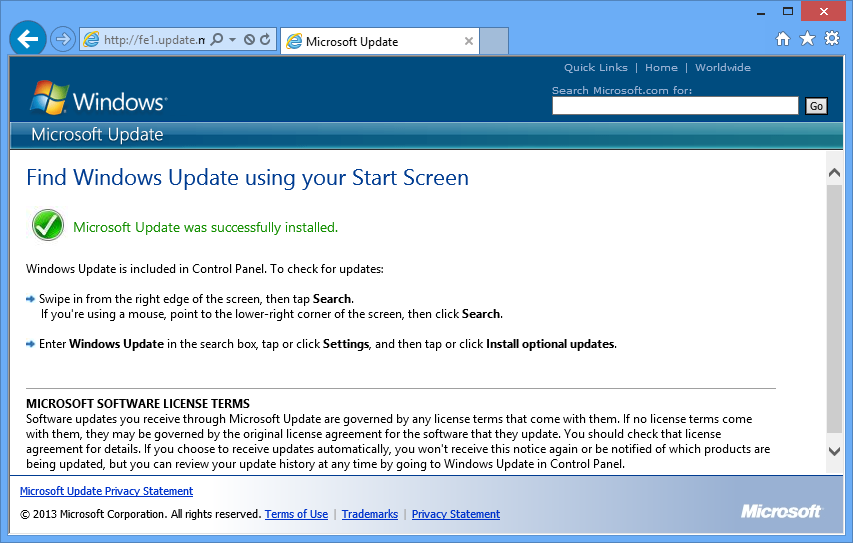Click the Search Microsoft.com input field

point(675,106)
